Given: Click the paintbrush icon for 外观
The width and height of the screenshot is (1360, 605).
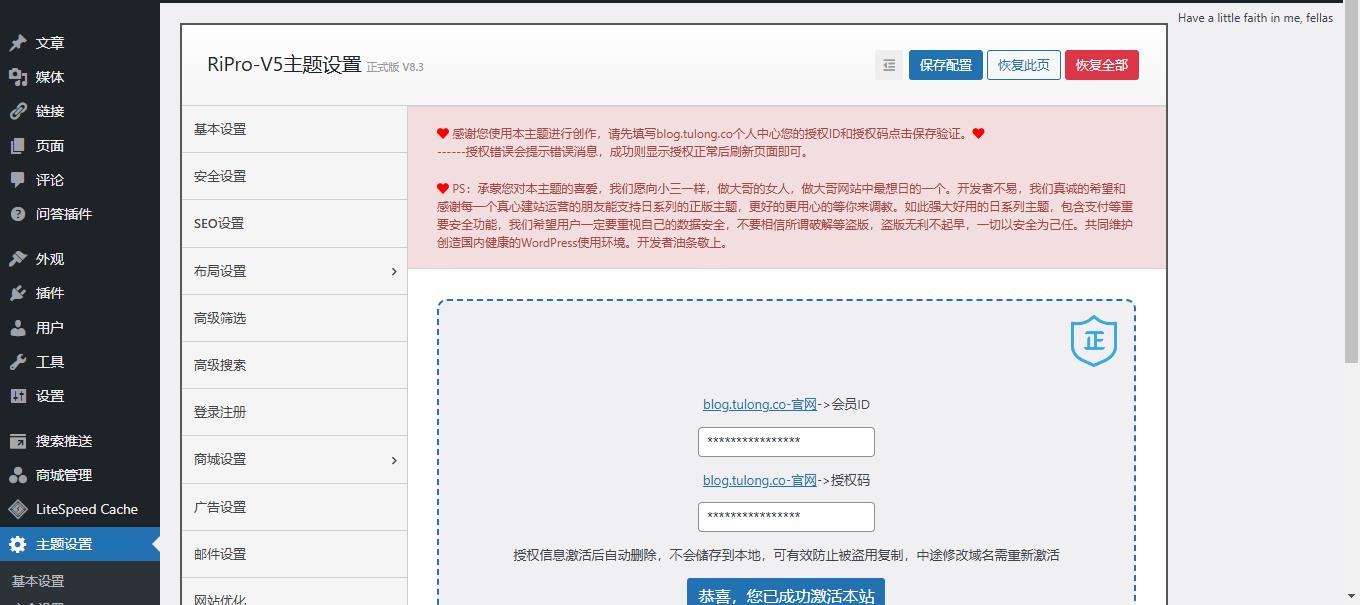Looking at the screenshot, I should (x=18, y=259).
